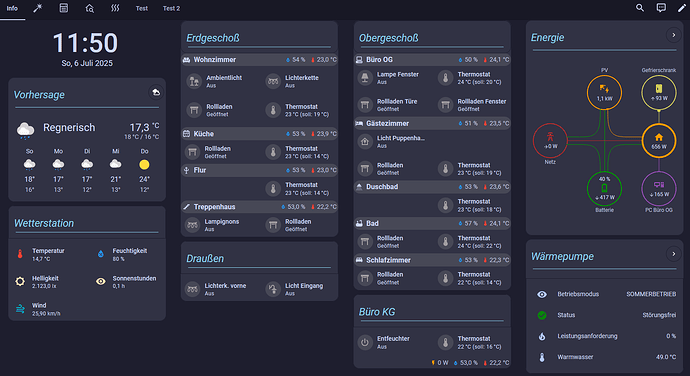Screen dimensions: 690x376
Task: Open Rollladen Türe in Büro OG
Action: click(x=393, y=105)
